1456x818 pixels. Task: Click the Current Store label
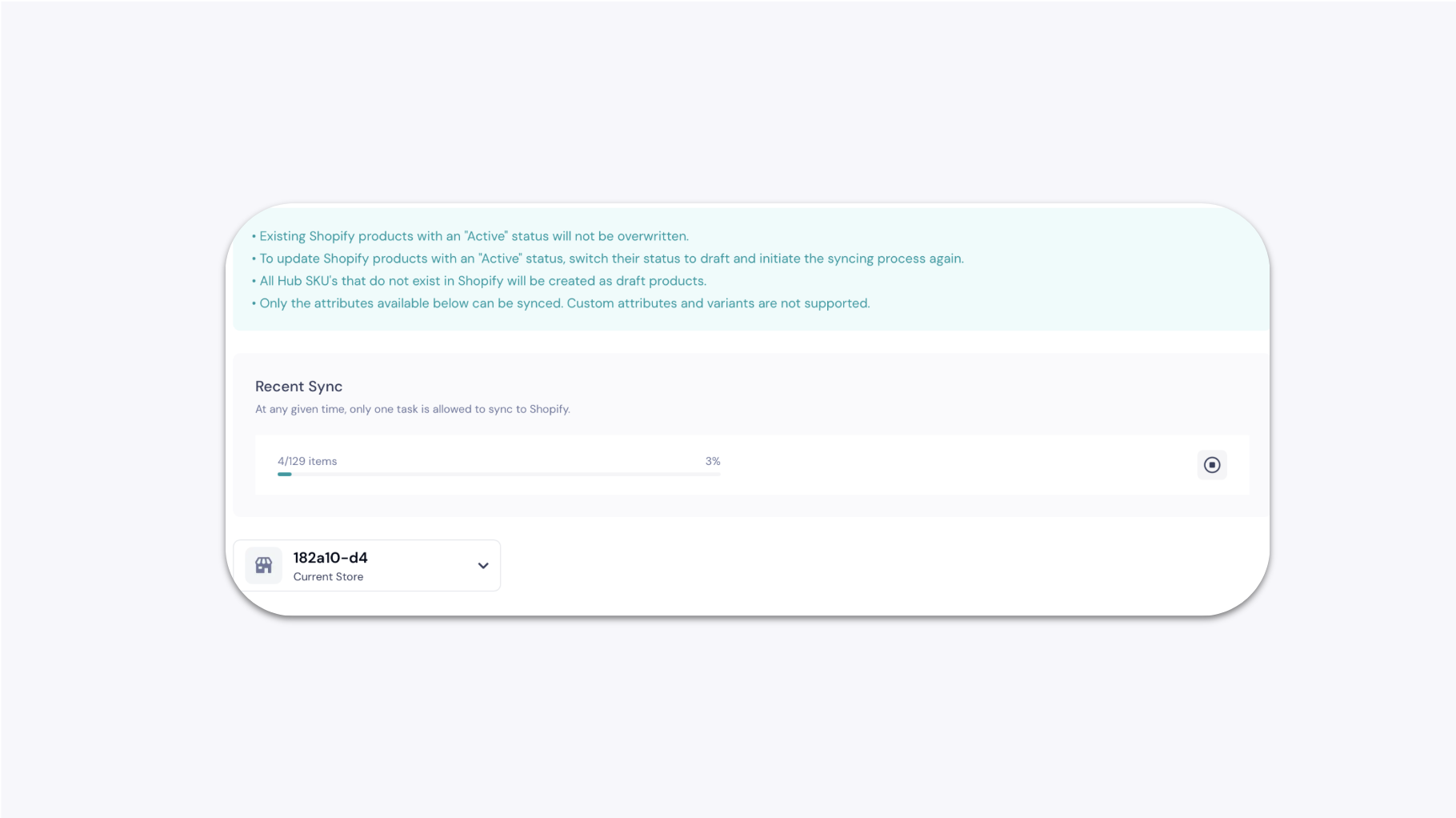click(328, 576)
